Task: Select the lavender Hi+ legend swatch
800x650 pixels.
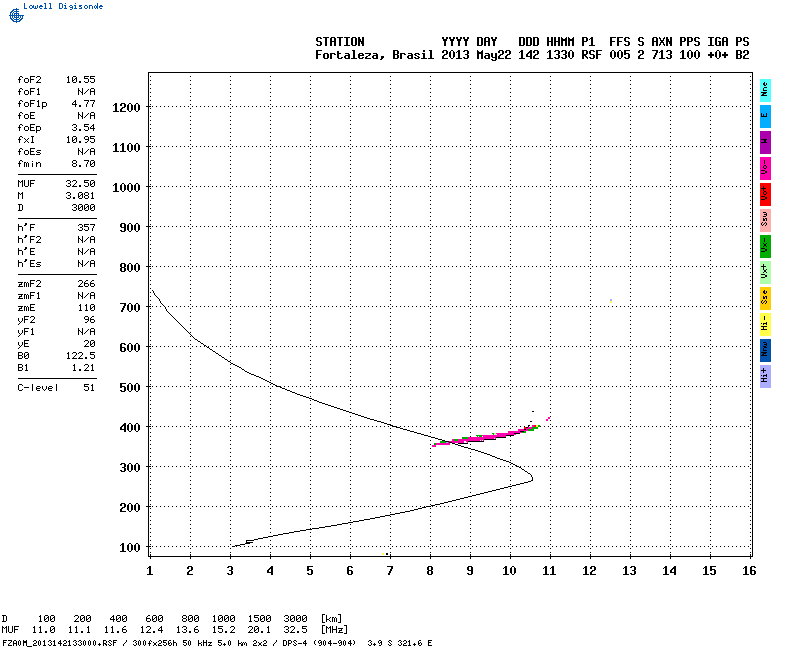Action: point(765,377)
